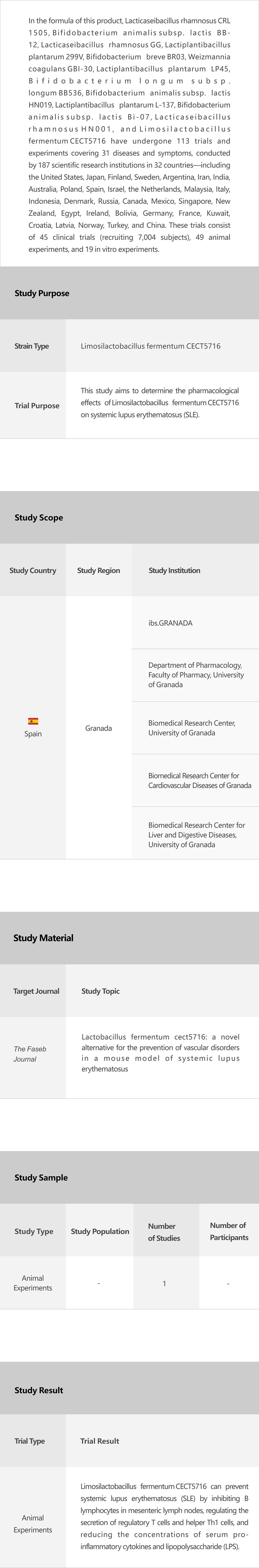Click the Target Journal column header
Image resolution: width=259 pixels, height=1568 pixels.
point(37,992)
